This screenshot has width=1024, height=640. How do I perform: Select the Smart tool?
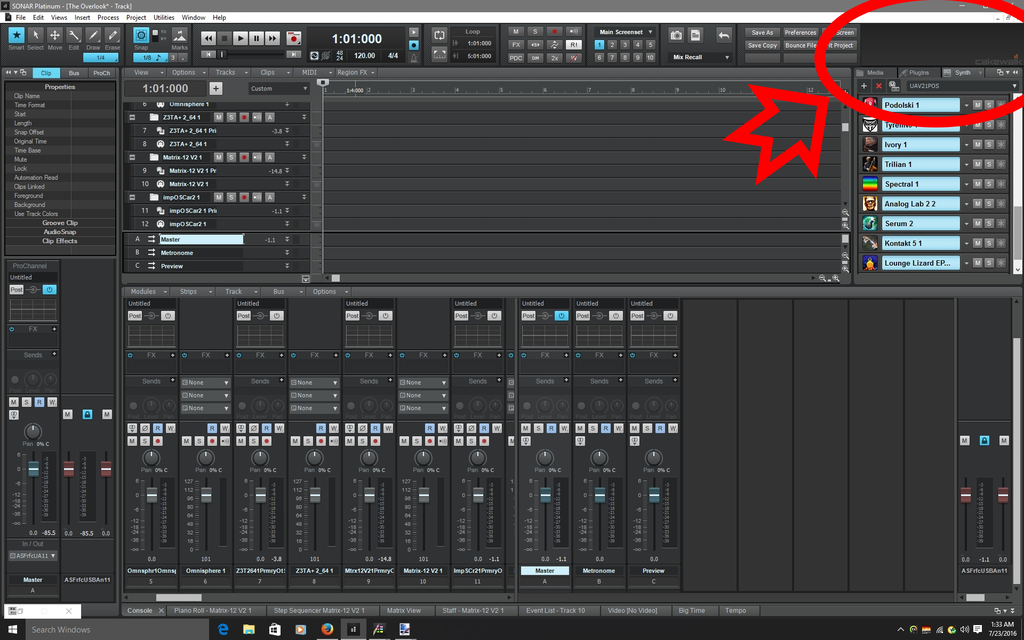point(16,38)
